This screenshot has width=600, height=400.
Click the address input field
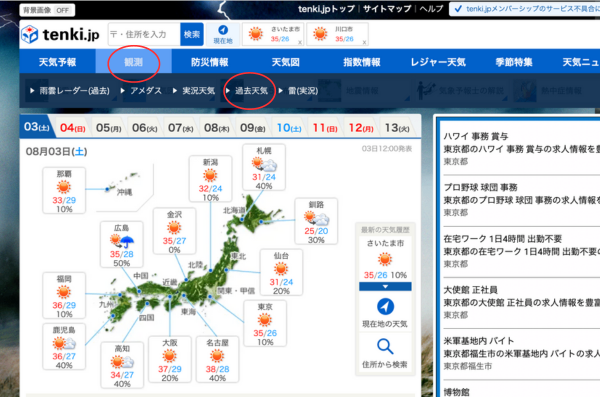click(144, 34)
